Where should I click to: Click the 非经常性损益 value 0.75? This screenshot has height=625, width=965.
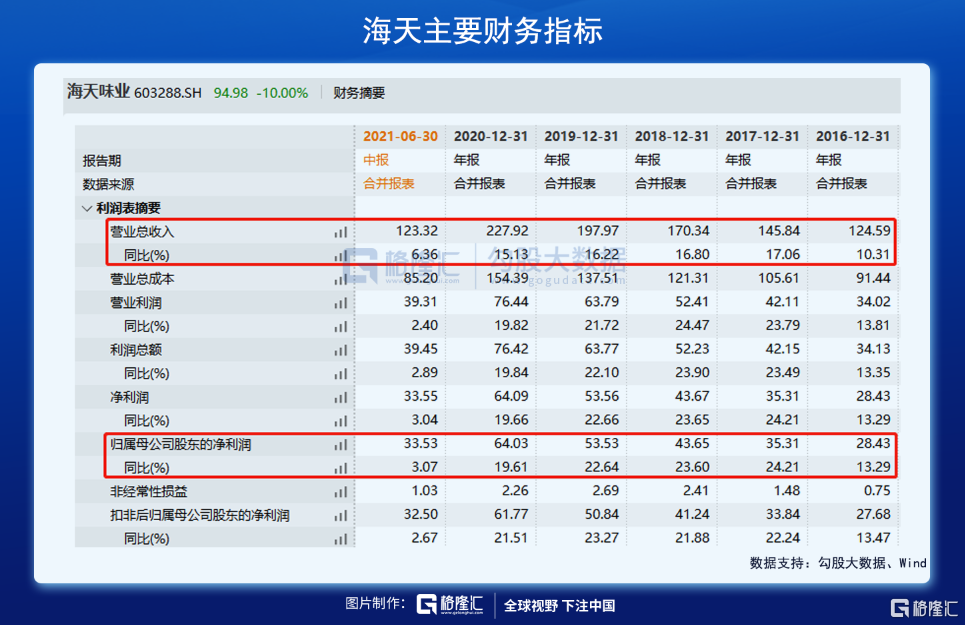(x=877, y=490)
